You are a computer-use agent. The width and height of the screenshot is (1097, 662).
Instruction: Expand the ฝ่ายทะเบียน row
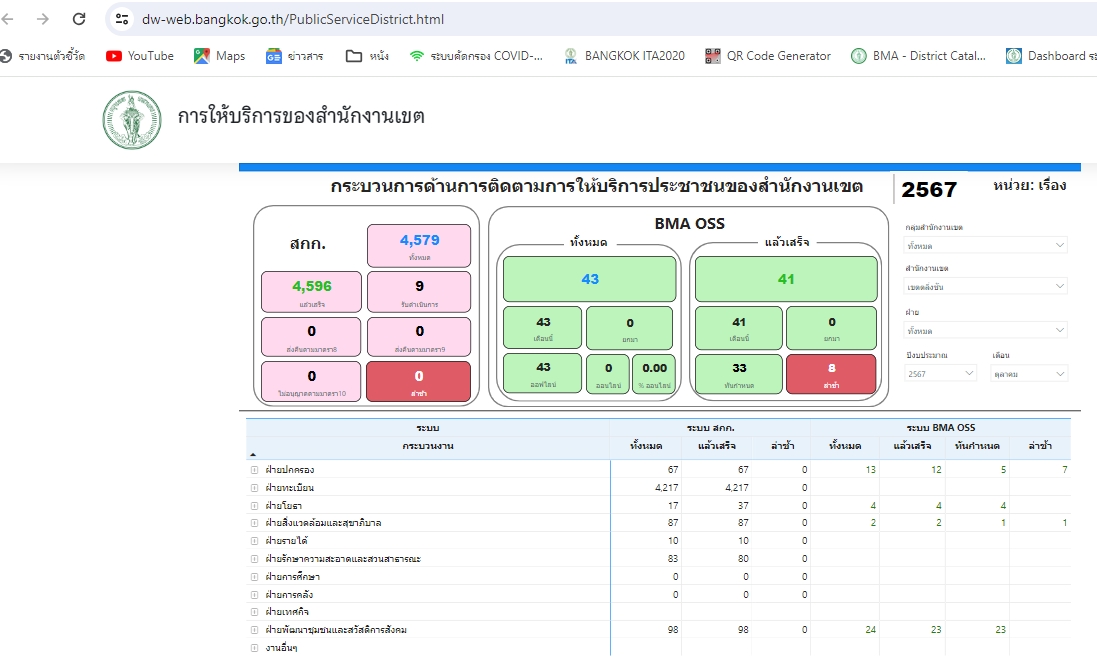click(x=254, y=488)
